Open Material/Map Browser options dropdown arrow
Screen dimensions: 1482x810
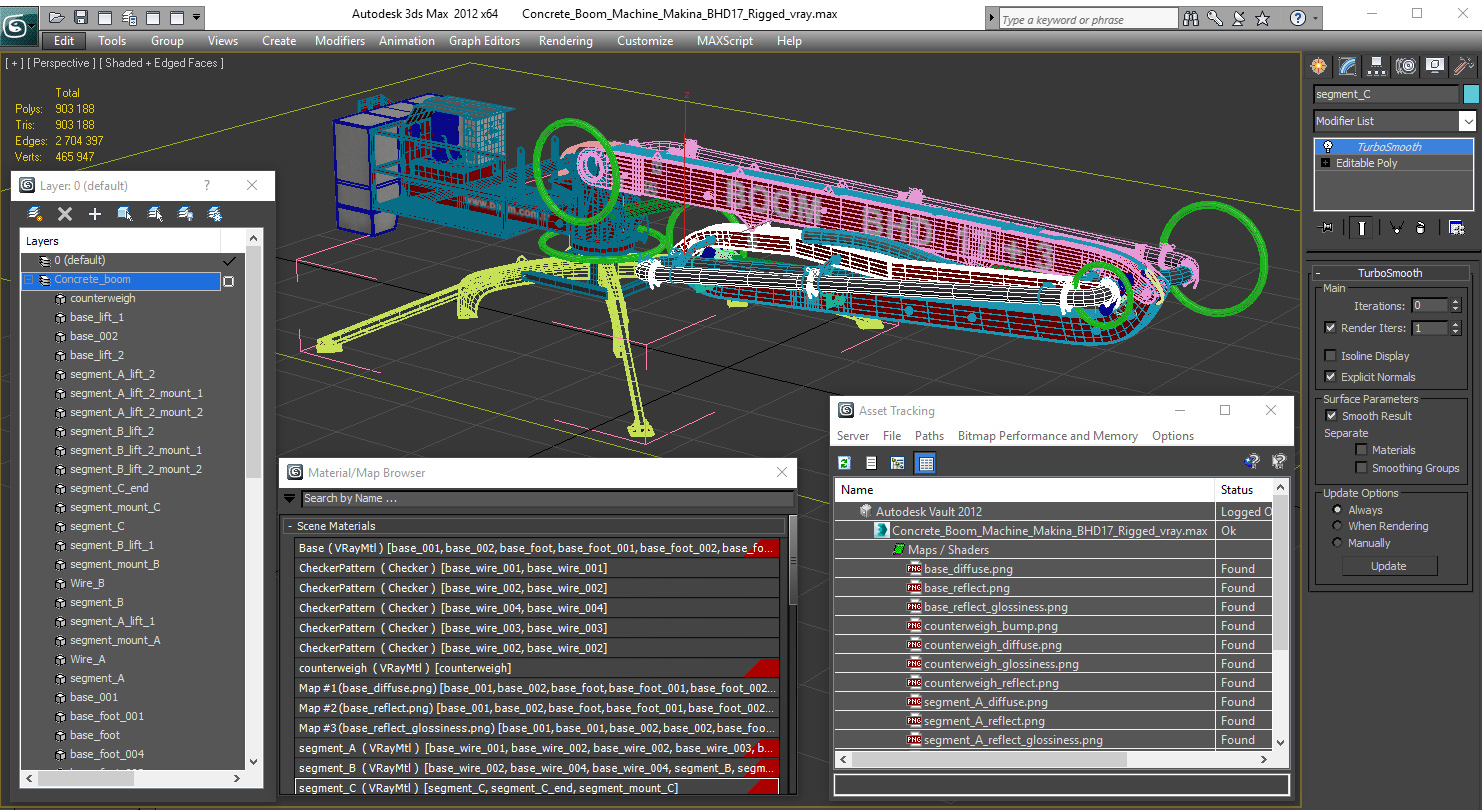pos(290,498)
